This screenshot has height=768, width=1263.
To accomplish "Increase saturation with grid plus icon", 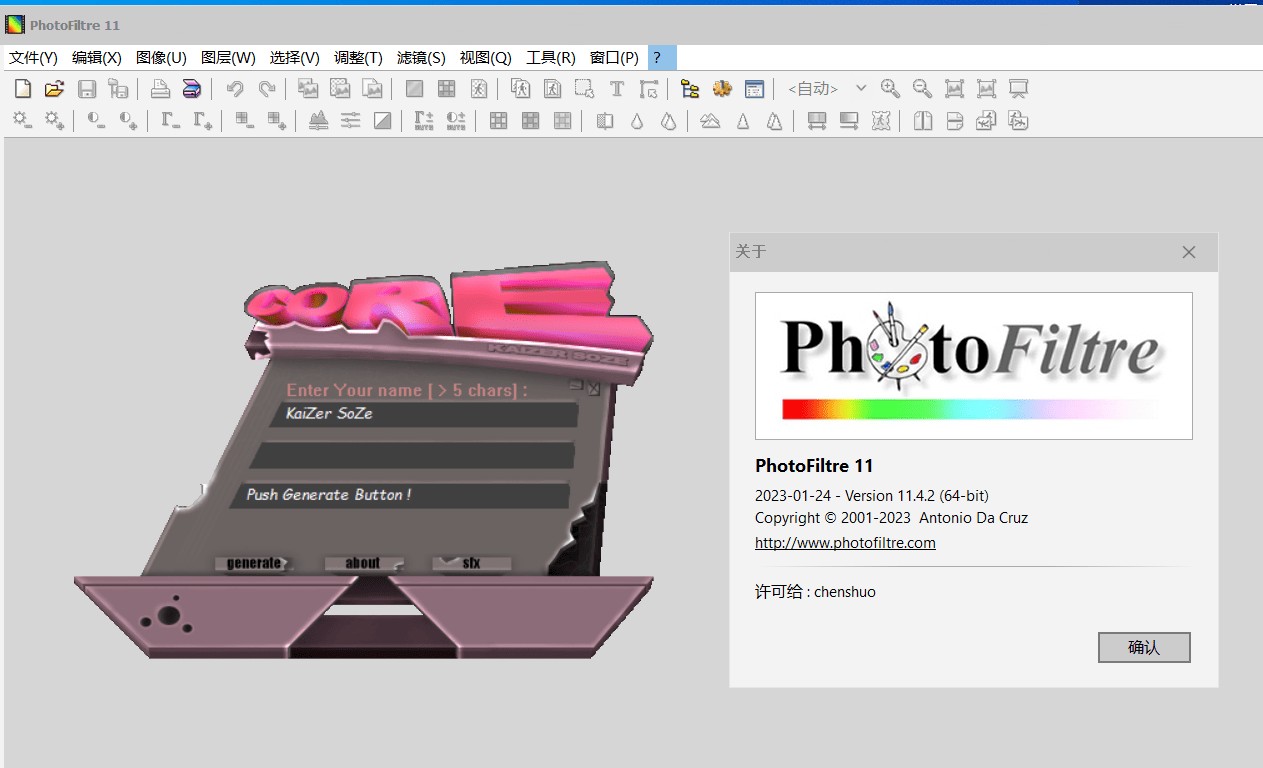I will click(x=276, y=121).
